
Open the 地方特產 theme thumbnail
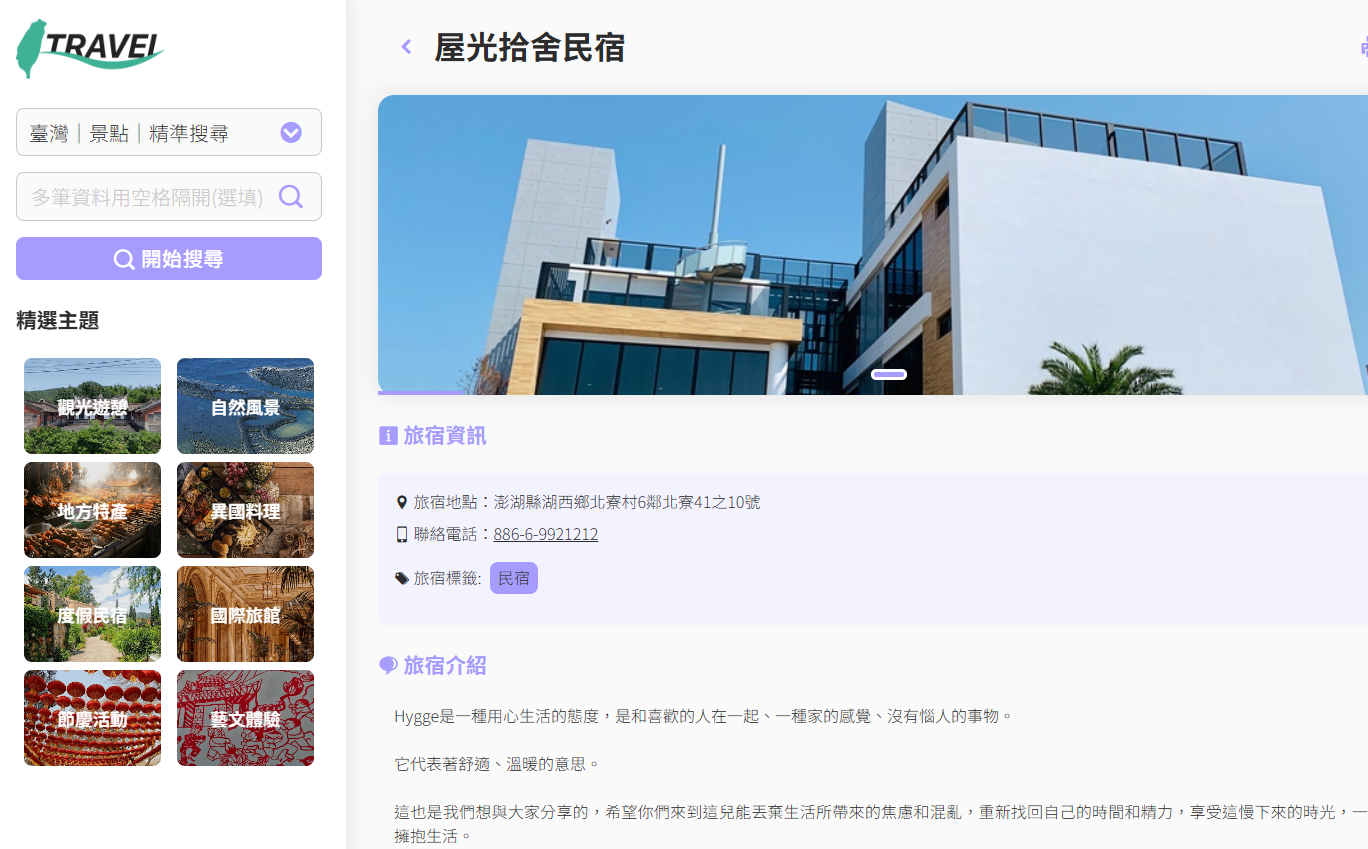(x=92, y=510)
